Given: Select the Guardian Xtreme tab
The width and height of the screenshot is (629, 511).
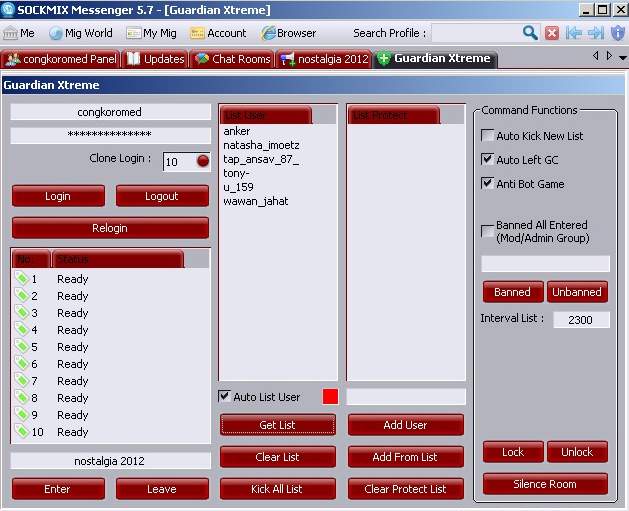Looking at the screenshot, I should click(x=435, y=59).
